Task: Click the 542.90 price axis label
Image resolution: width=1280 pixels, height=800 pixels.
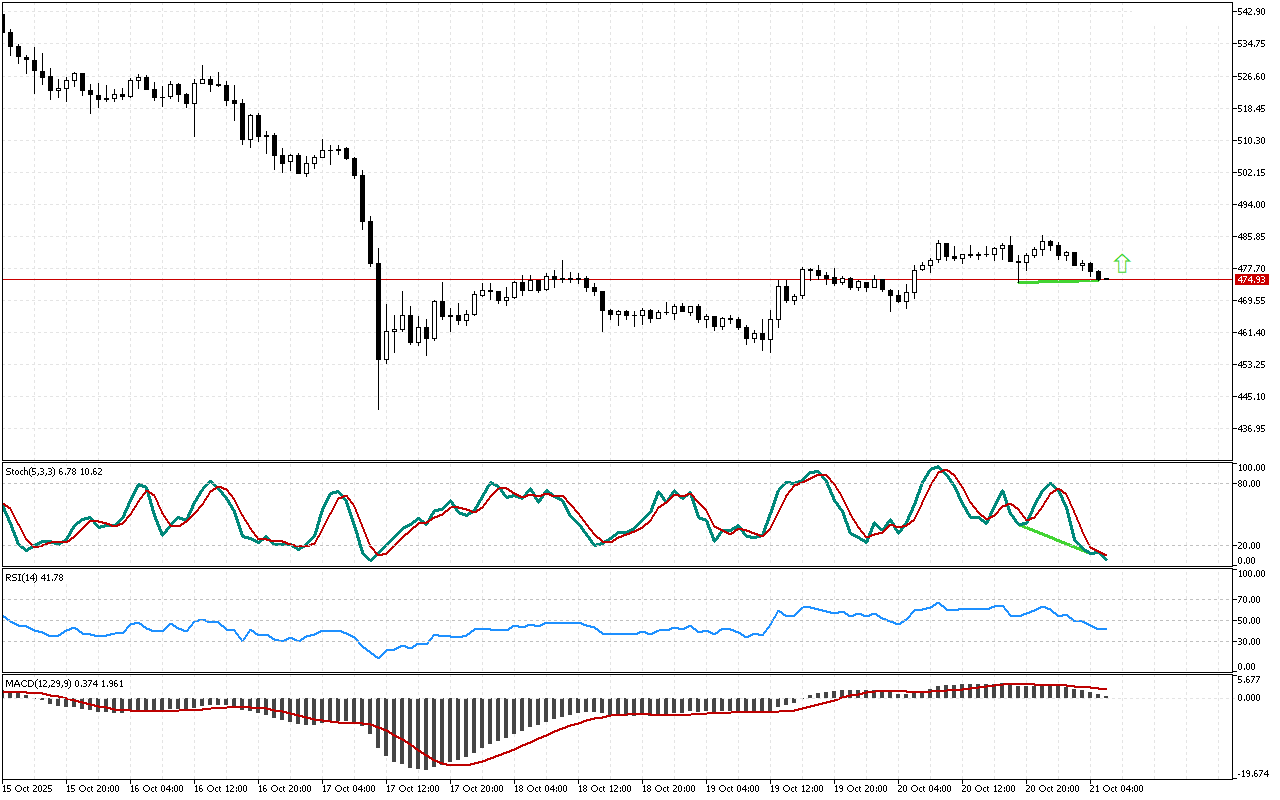Action: click(x=1252, y=12)
